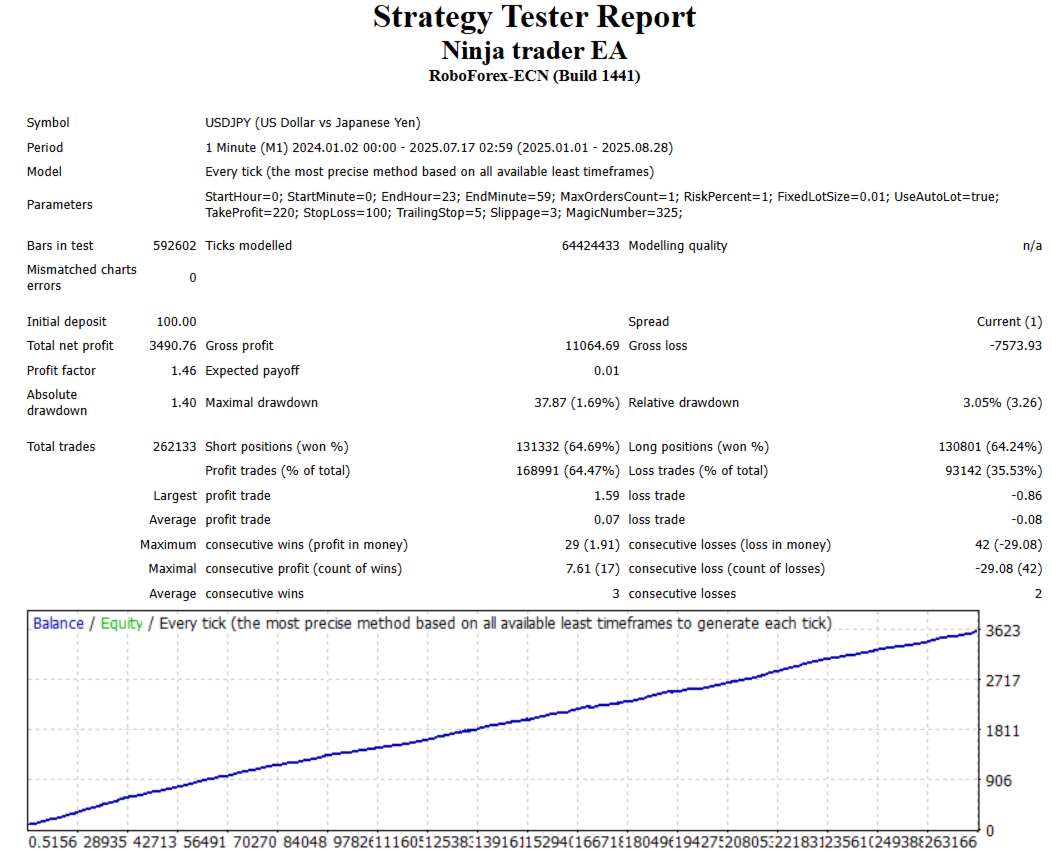This screenshot has width=1052, height=851.
Task: Click average loss trade value '-0.08'
Action: (1027, 520)
